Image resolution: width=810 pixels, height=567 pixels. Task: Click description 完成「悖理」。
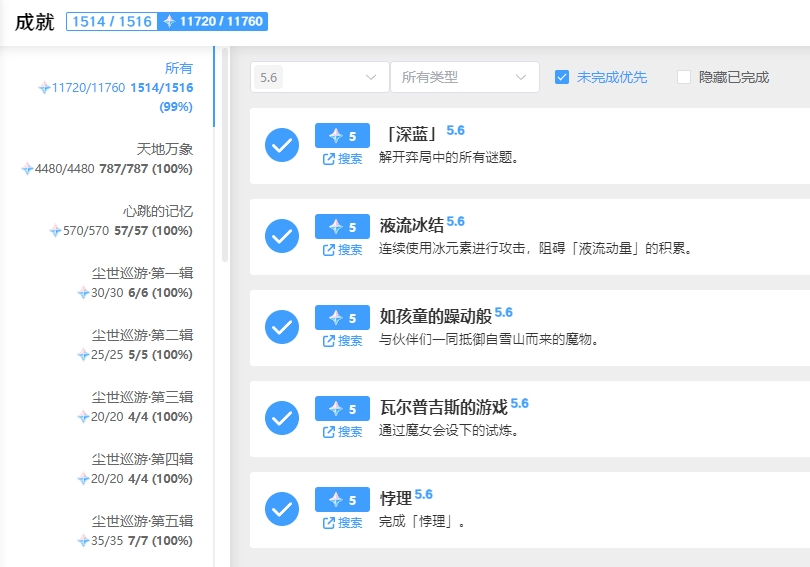pos(422,521)
